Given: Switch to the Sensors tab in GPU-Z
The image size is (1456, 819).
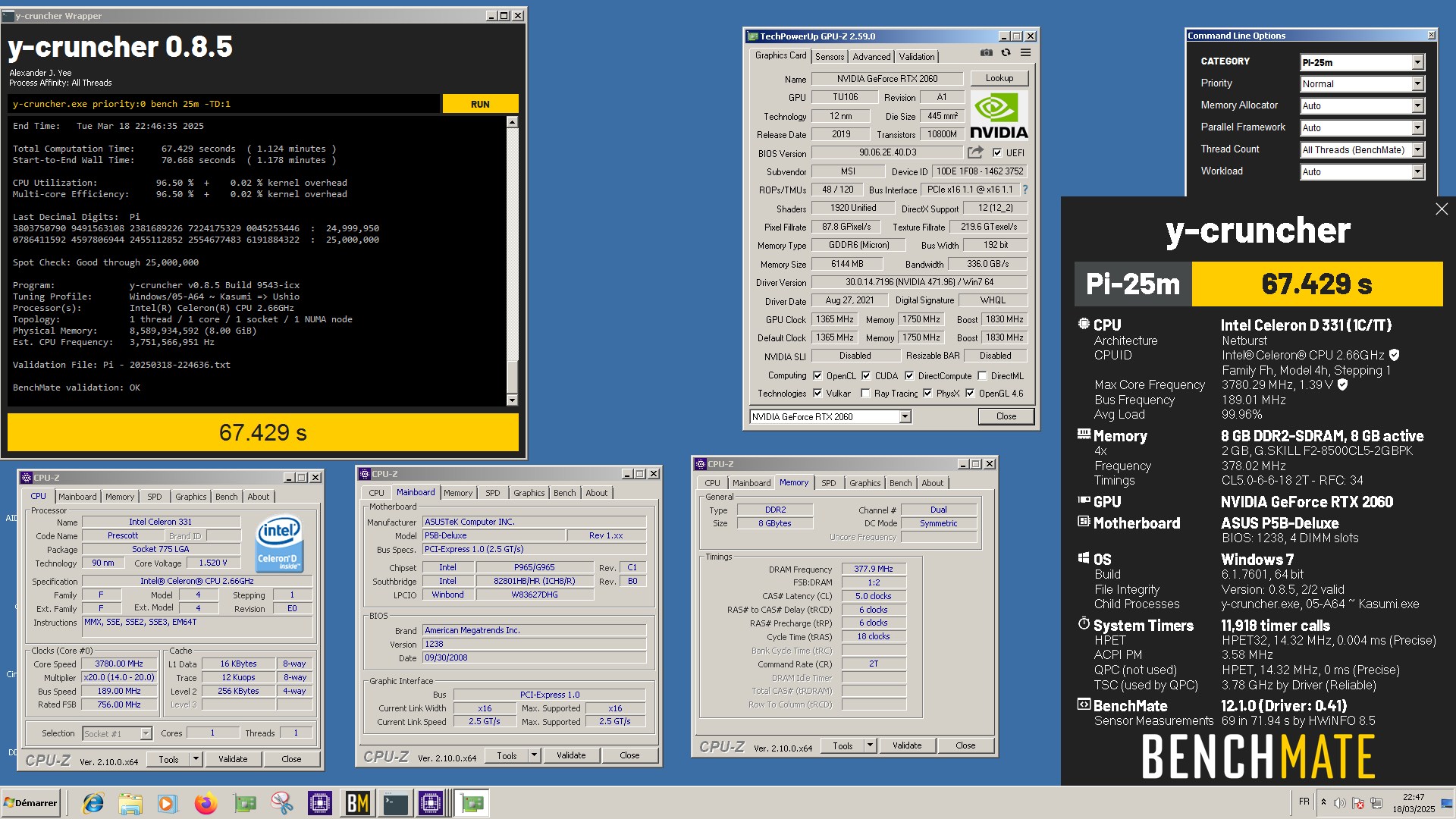Looking at the screenshot, I should pyautogui.click(x=830, y=57).
